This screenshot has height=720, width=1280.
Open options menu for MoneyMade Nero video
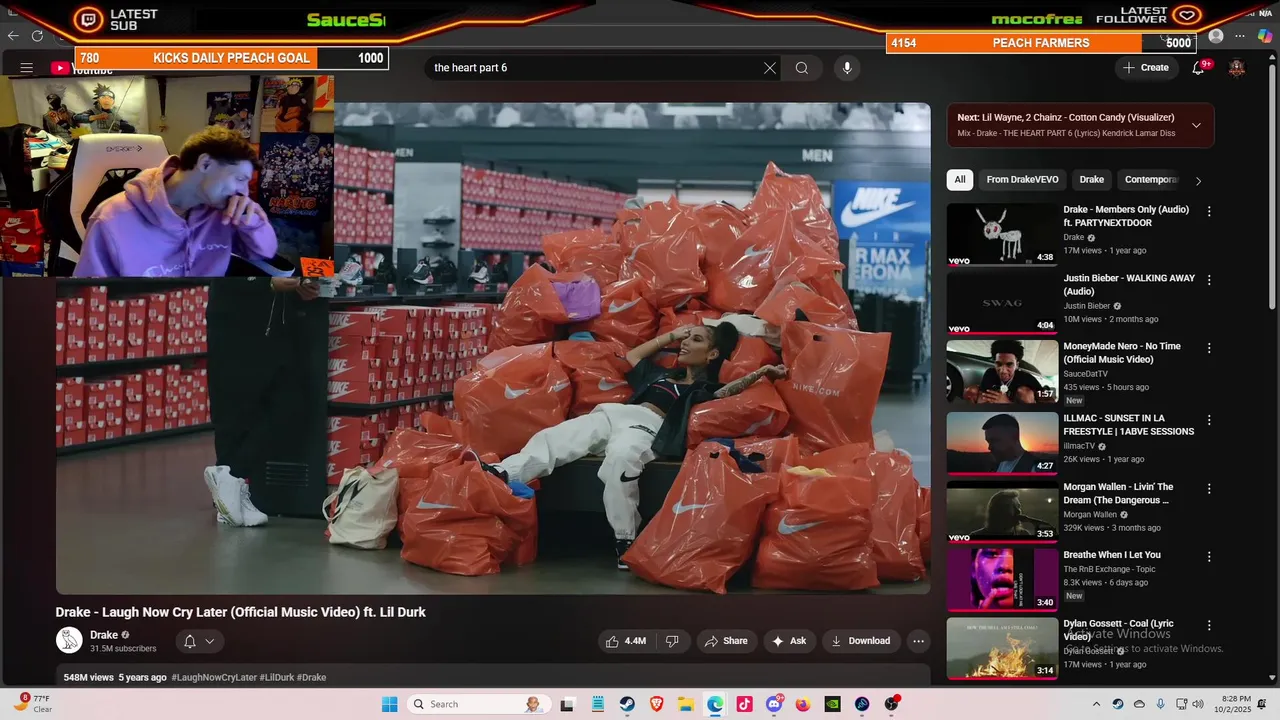(x=1209, y=348)
